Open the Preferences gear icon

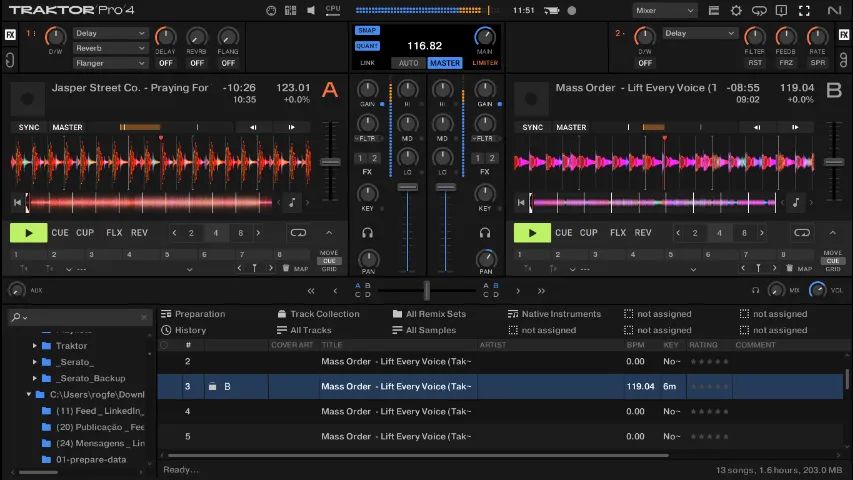pyautogui.click(x=736, y=10)
